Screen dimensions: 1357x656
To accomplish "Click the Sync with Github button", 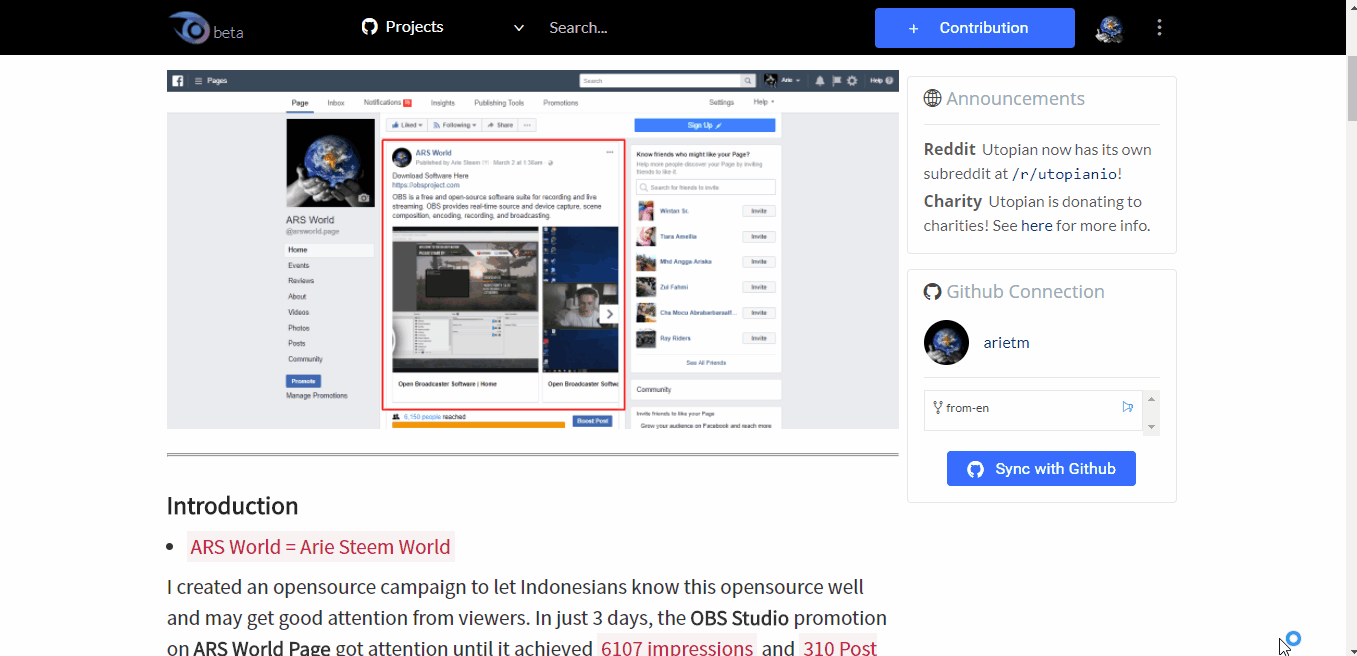I will point(1041,469).
